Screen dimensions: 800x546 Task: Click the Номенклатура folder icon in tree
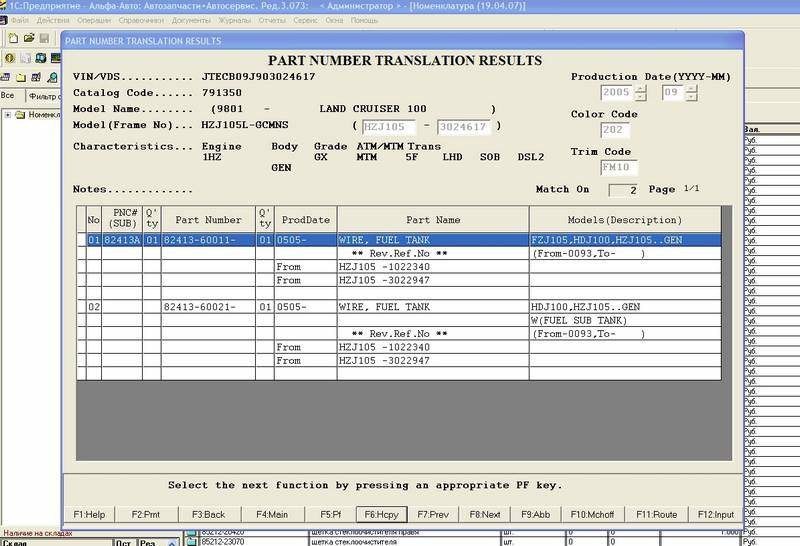20,115
